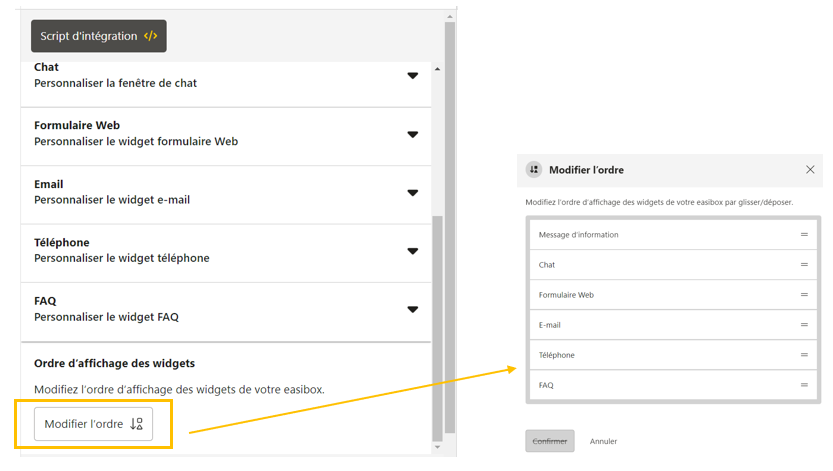This screenshot has width=833, height=471.
Task: Click the E-mail row drag handle
Action: tap(804, 325)
